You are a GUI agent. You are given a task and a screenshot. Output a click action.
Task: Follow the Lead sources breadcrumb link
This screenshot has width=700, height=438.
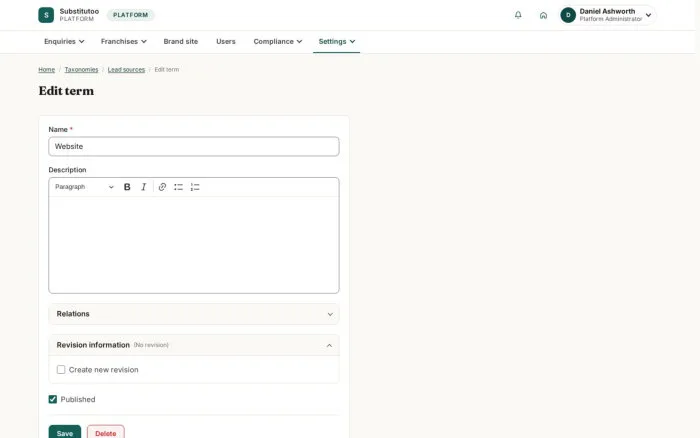[x=126, y=70]
